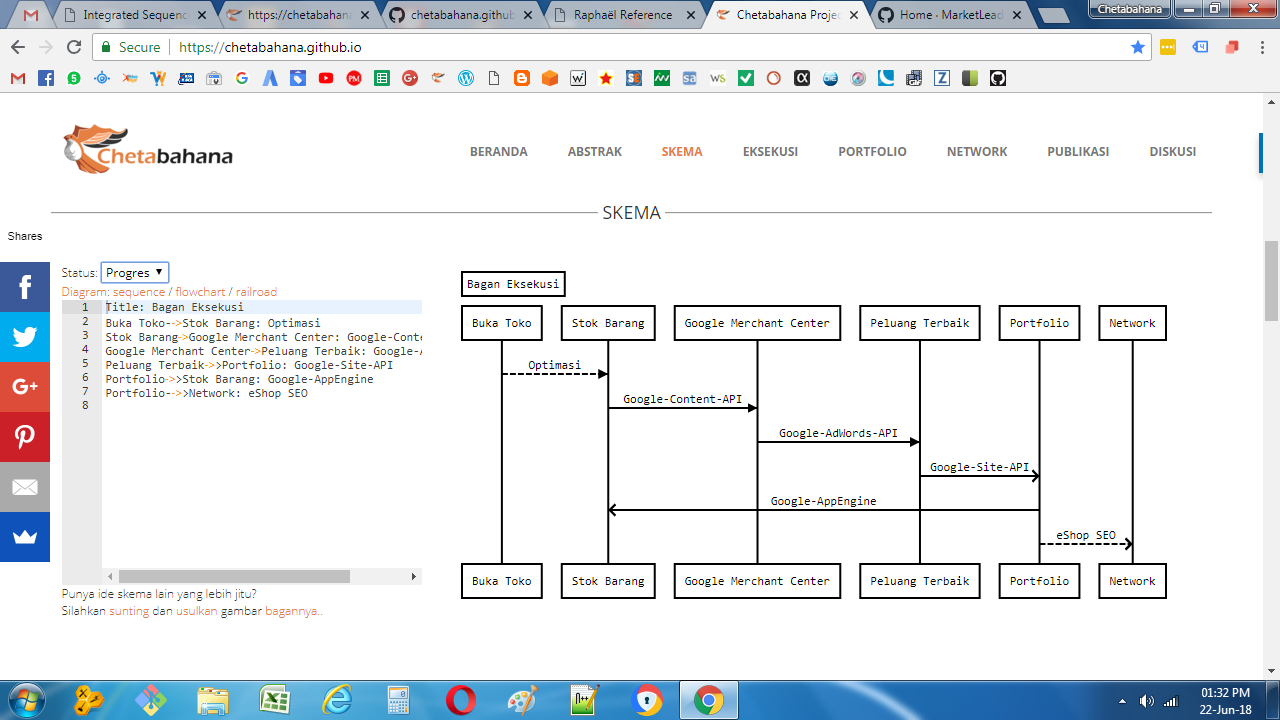Click eShop SEO label in diagram
Viewport: 1280px width, 720px height.
1086,535
